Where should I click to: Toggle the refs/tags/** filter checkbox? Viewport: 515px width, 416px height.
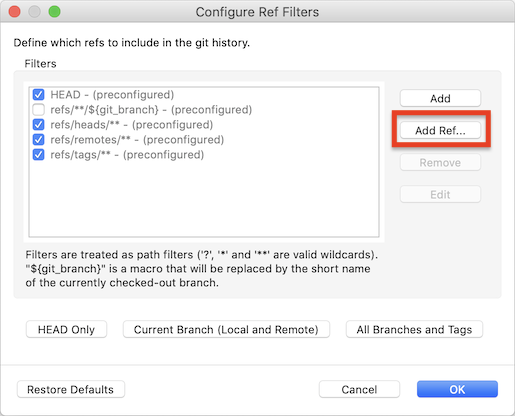coord(39,155)
